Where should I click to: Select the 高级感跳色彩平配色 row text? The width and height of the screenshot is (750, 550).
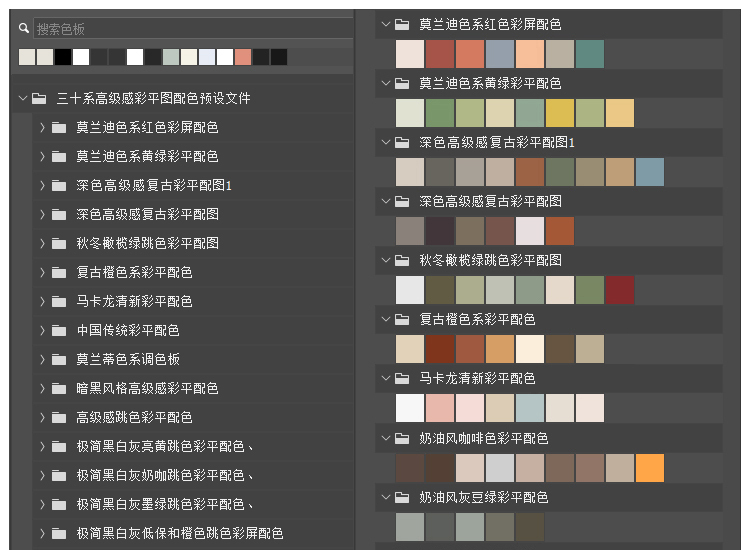click(x=134, y=418)
